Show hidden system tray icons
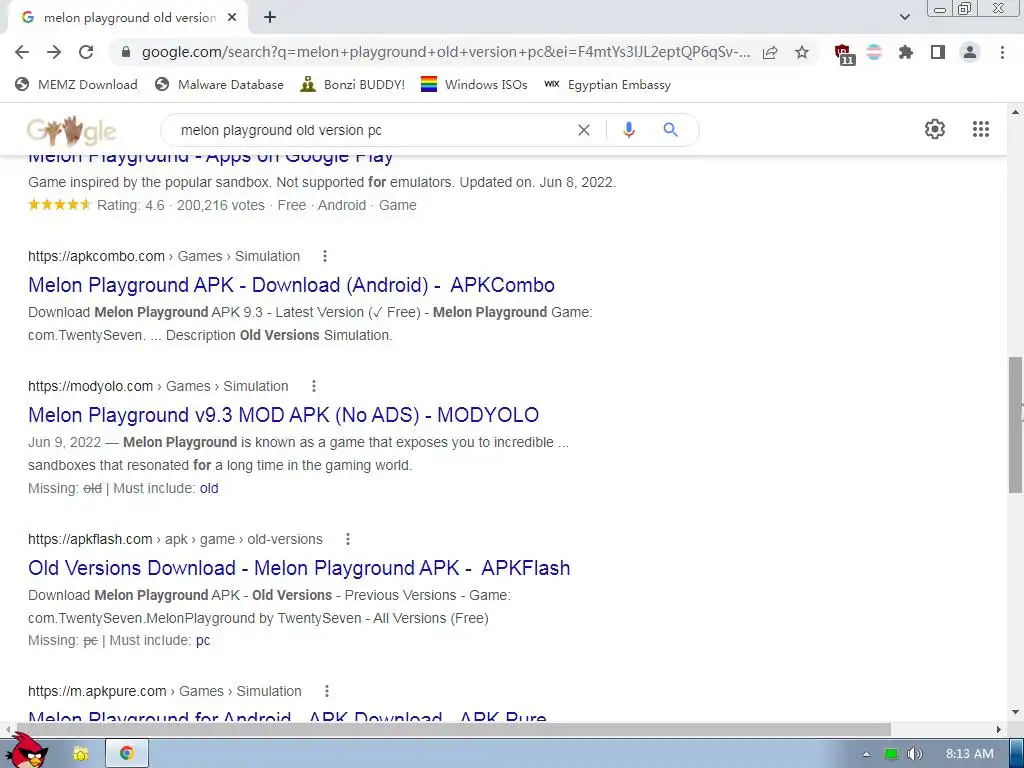Viewport: 1024px width, 768px height. [866, 754]
